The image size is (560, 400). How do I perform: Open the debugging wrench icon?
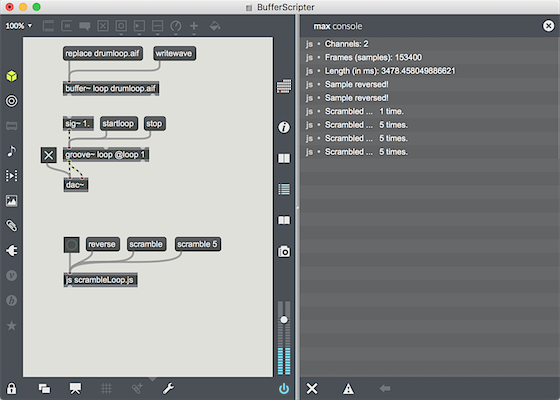pos(168,388)
